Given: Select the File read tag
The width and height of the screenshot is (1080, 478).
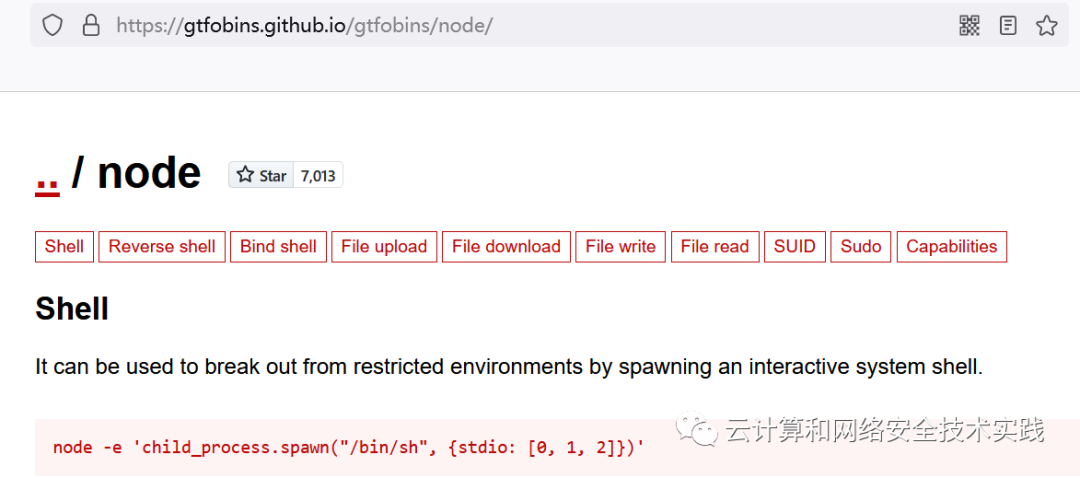Looking at the screenshot, I should pyautogui.click(x=715, y=247).
